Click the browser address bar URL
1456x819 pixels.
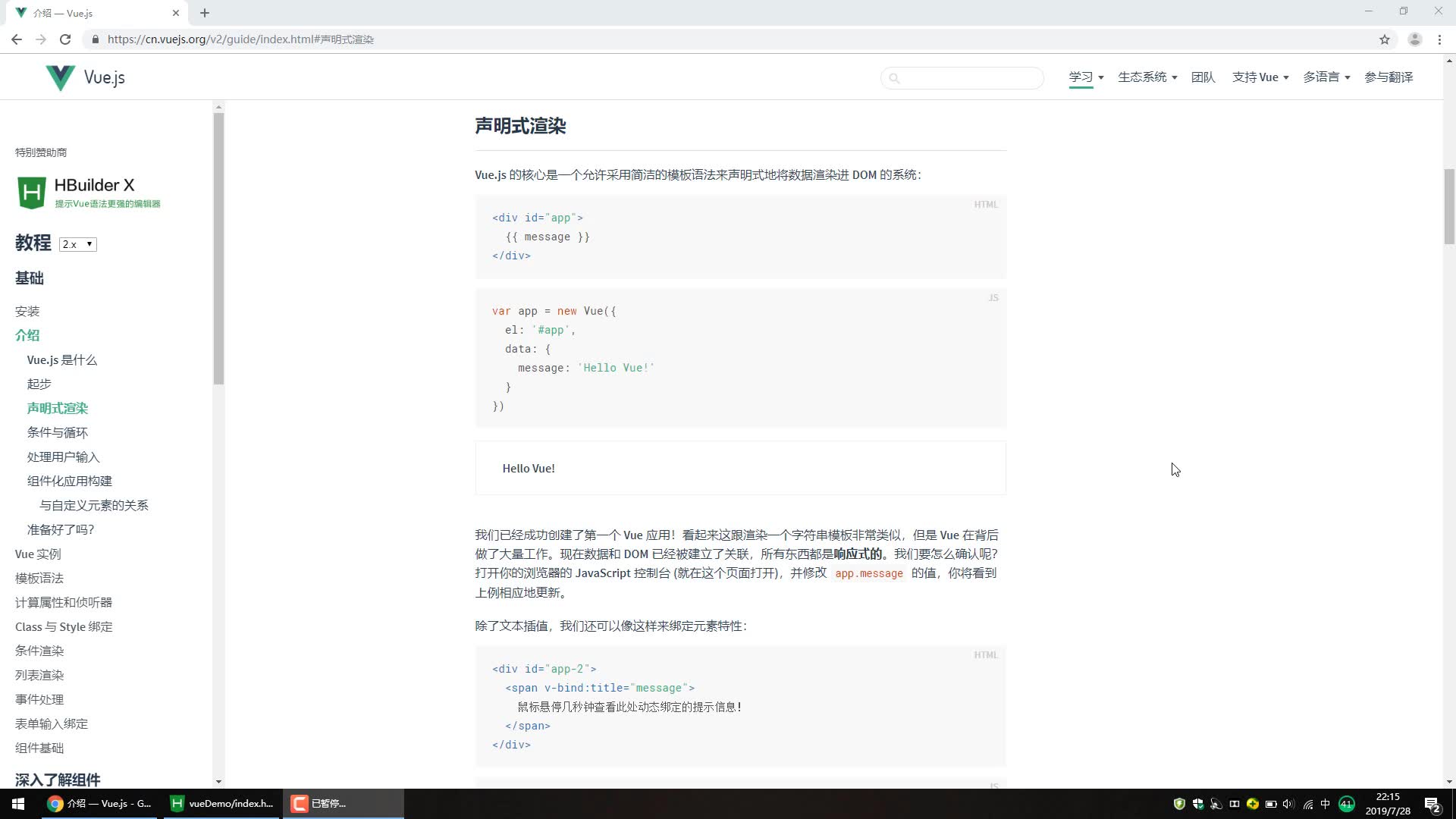(x=240, y=39)
